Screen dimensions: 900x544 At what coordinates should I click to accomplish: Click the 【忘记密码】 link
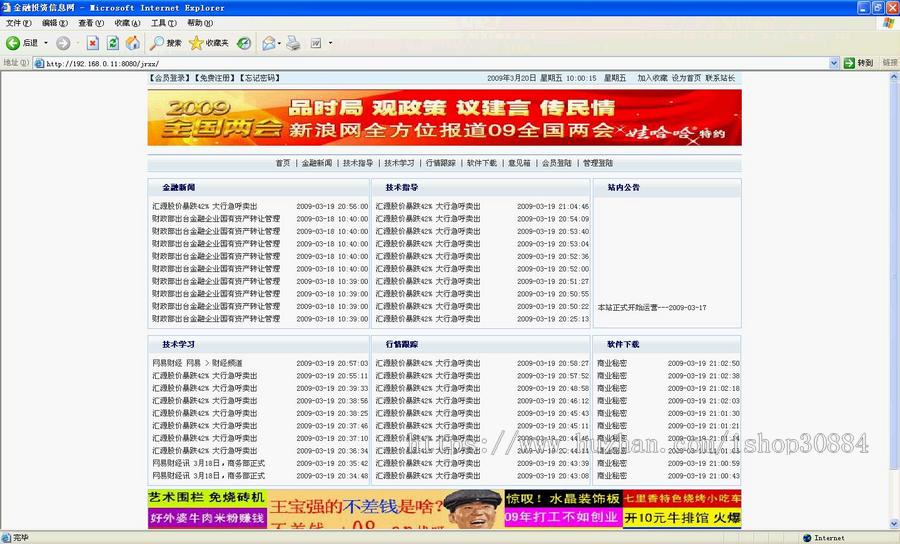tap(259, 78)
